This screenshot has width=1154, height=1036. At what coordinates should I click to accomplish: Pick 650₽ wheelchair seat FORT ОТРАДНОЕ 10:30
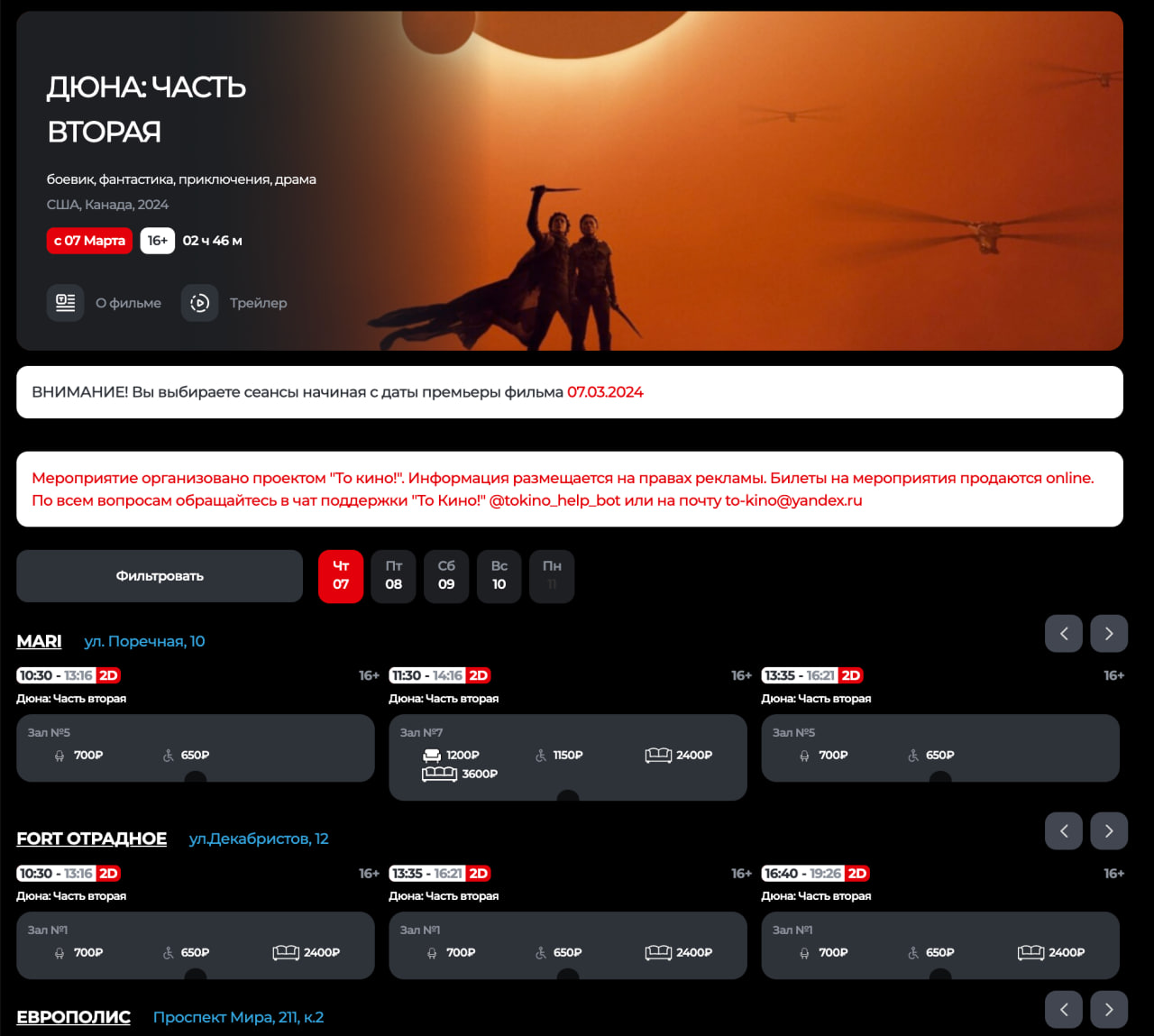point(186,953)
